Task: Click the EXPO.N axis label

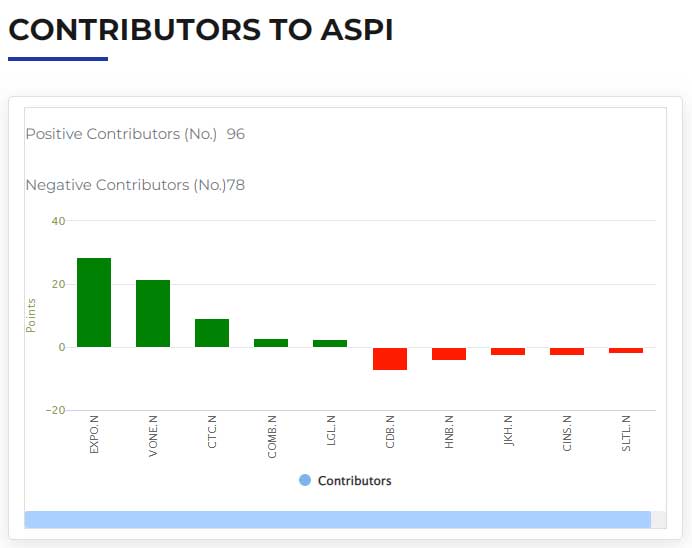Action: (x=94, y=434)
